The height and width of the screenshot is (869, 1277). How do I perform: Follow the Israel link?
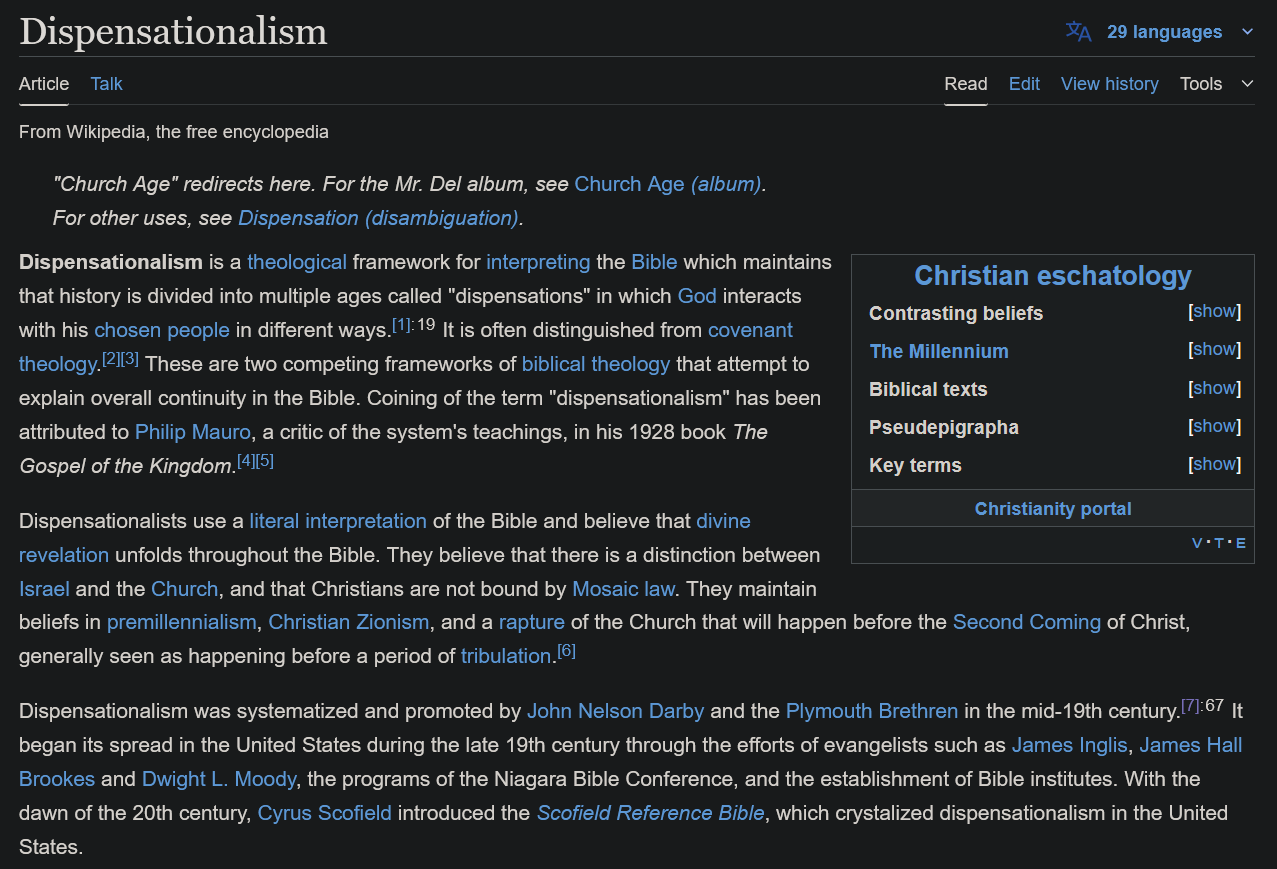pos(44,589)
